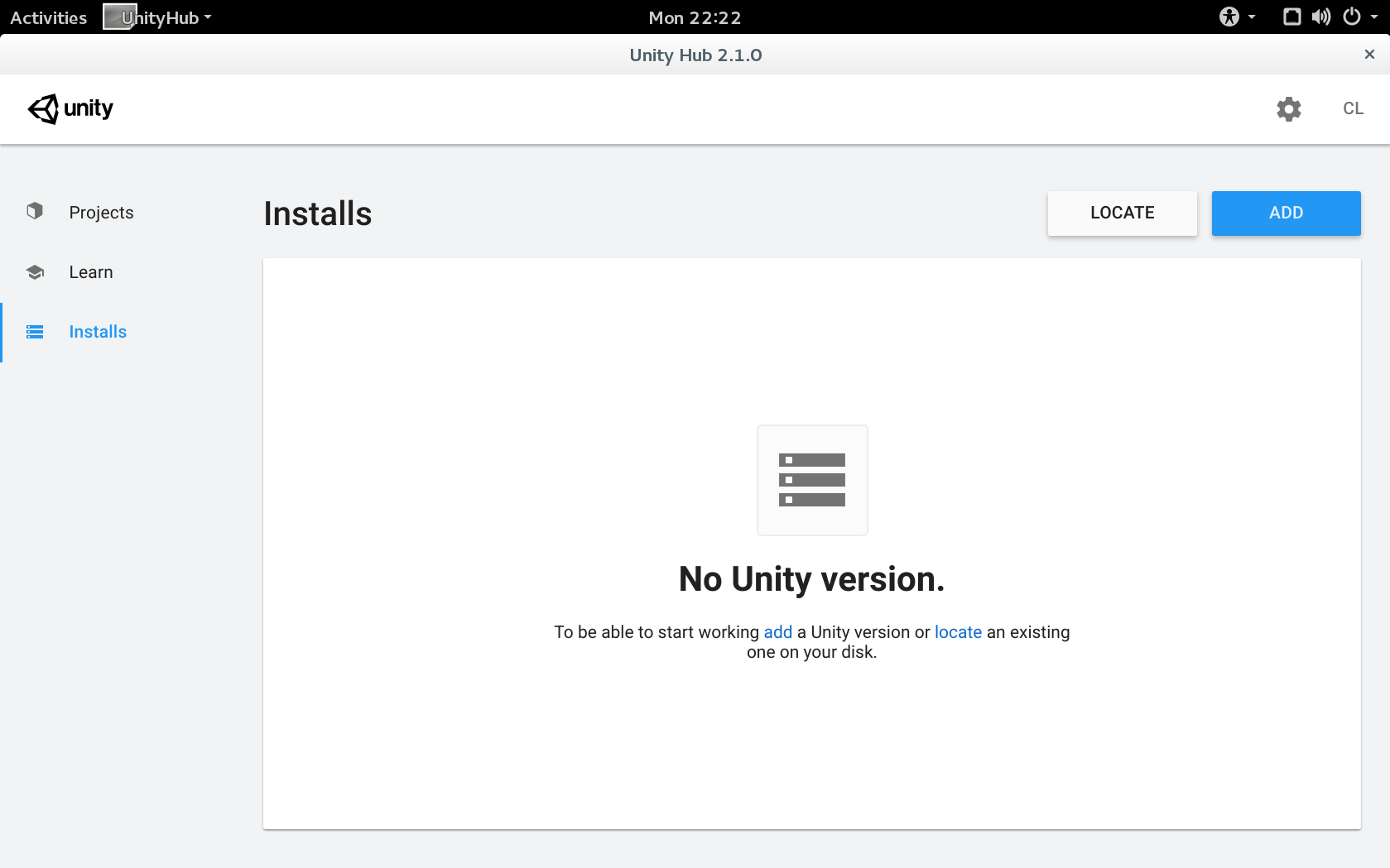Follow the 'locate' link in message
Viewport: 1390px width, 868px height.
pyautogui.click(x=958, y=632)
